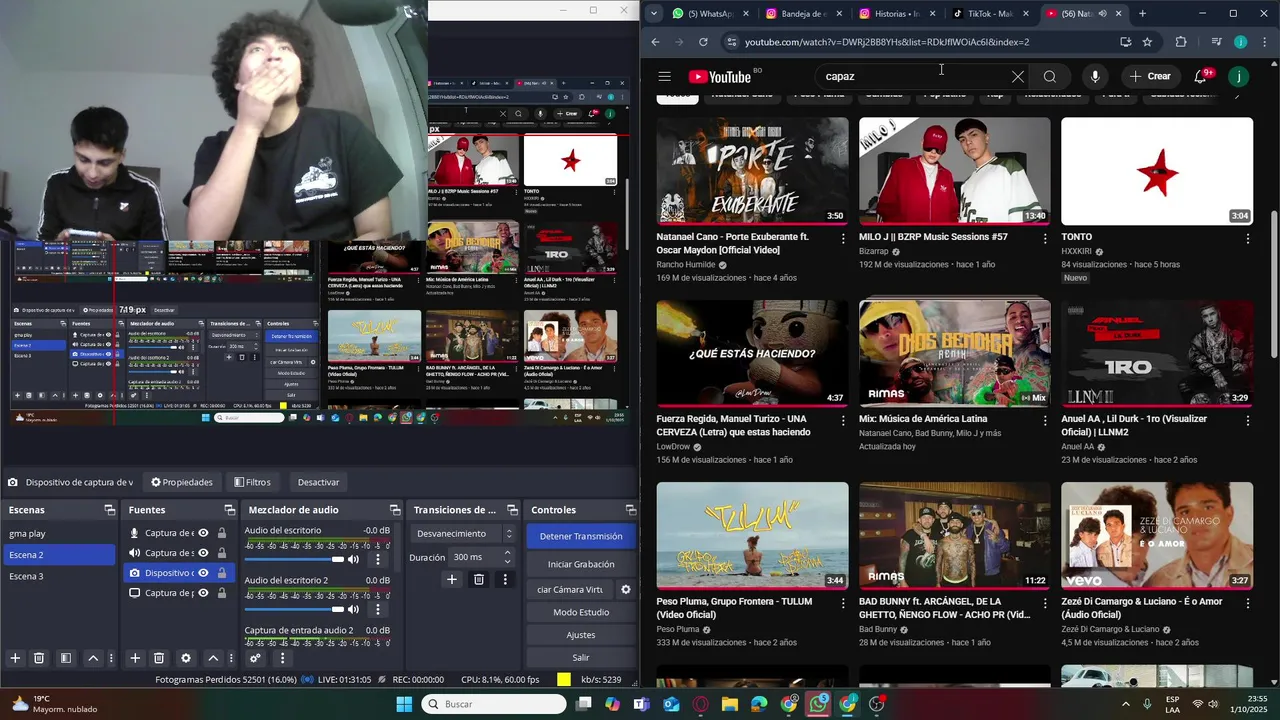Open the YouTube Crear menu
This screenshot has width=1280, height=720.
(x=1150, y=77)
